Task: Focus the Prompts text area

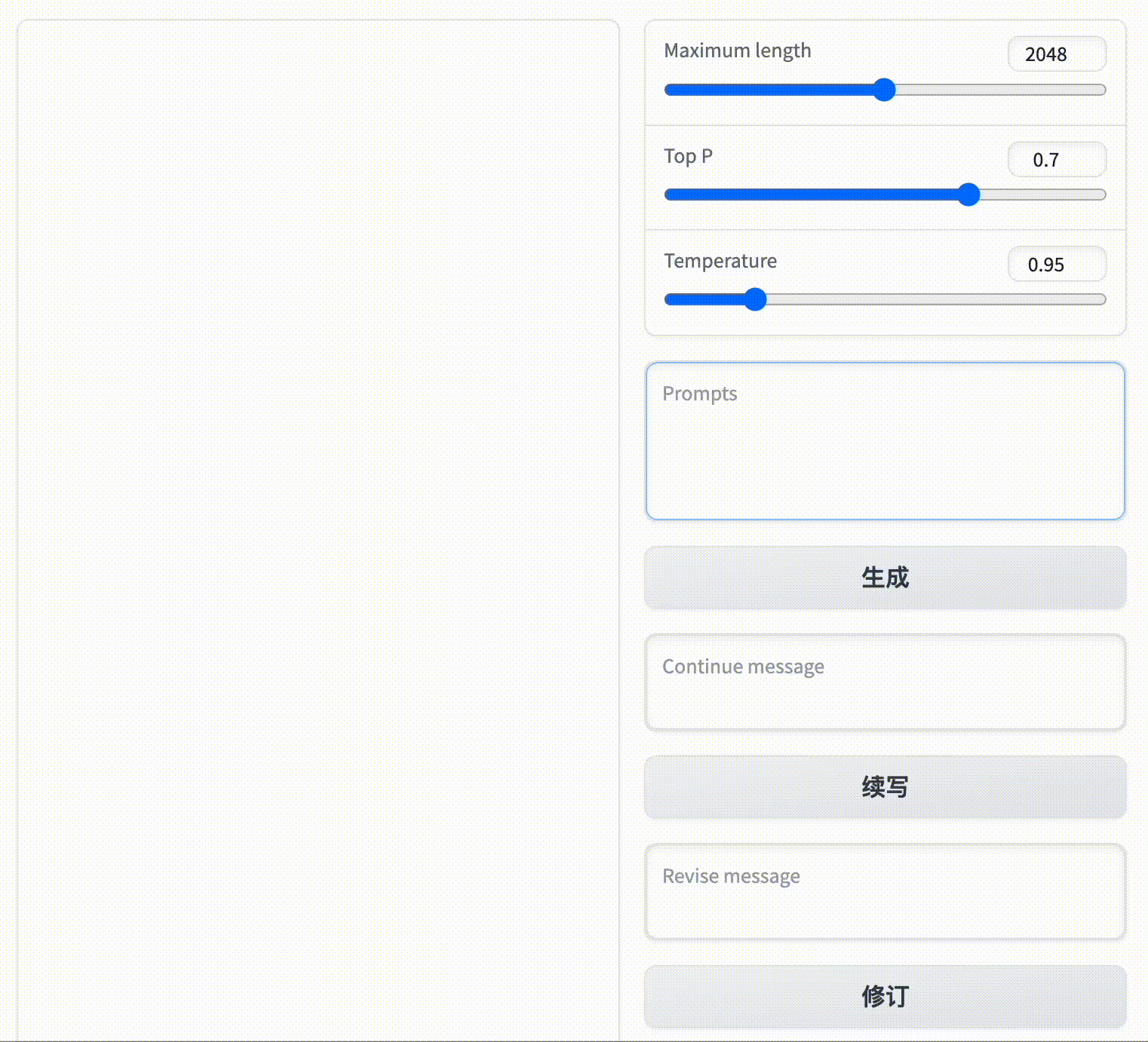Action: [x=886, y=441]
